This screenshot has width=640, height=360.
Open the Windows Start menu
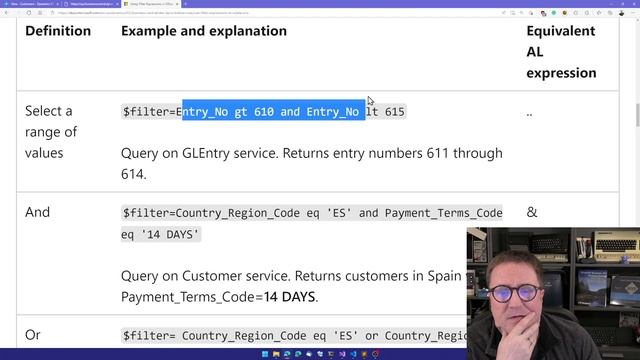[265, 354]
